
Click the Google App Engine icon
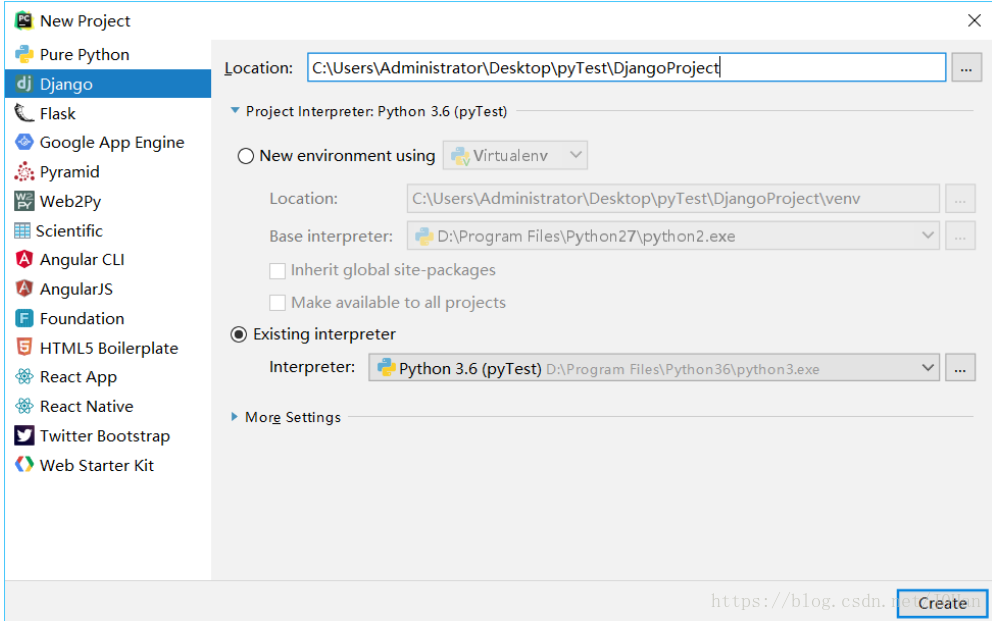tap(24, 142)
